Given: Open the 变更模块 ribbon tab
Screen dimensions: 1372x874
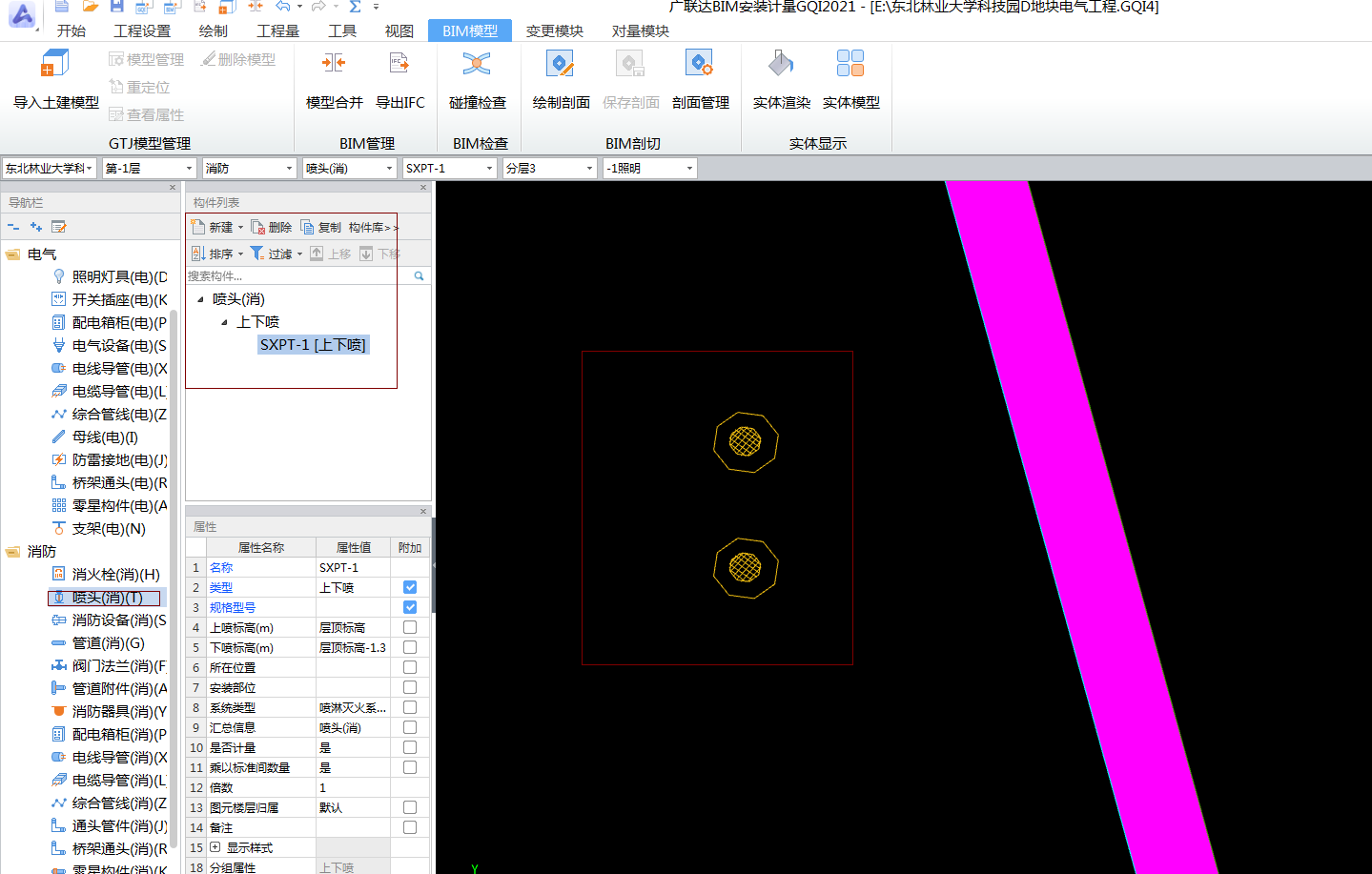Looking at the screenshot, I should [555, 30].
